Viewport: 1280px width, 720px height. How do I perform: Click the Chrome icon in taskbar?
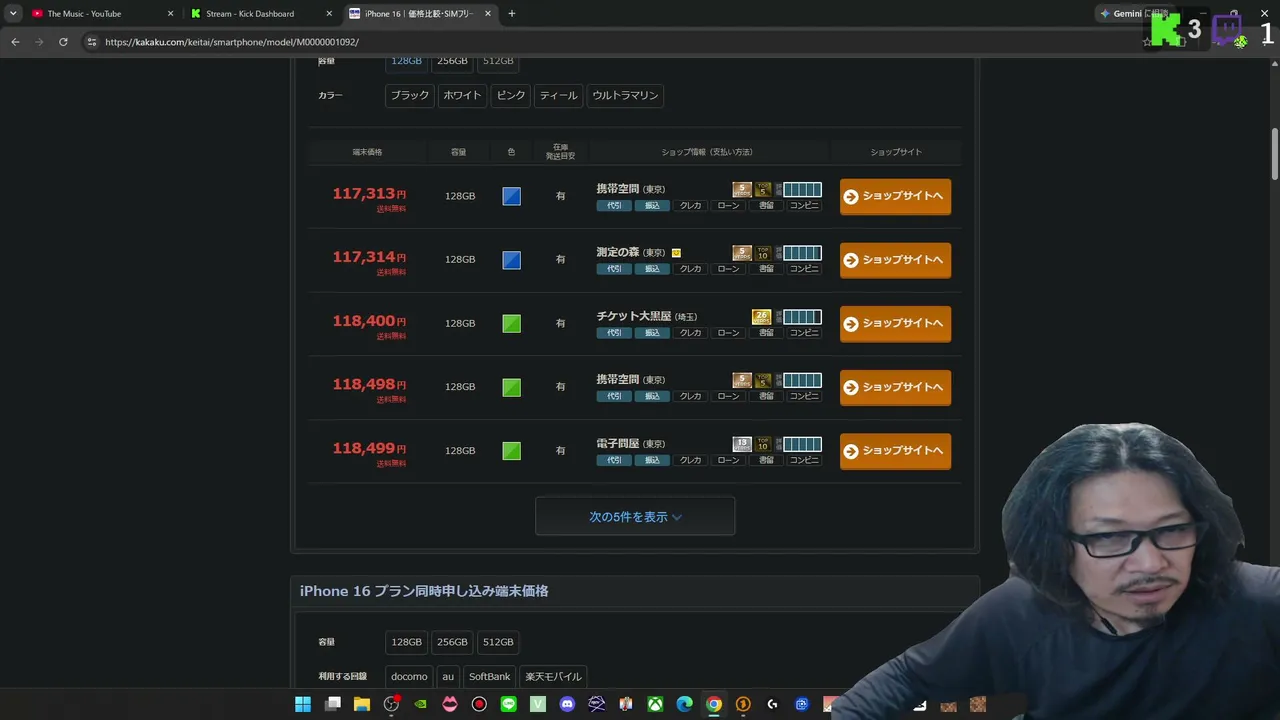pos(713,704)
